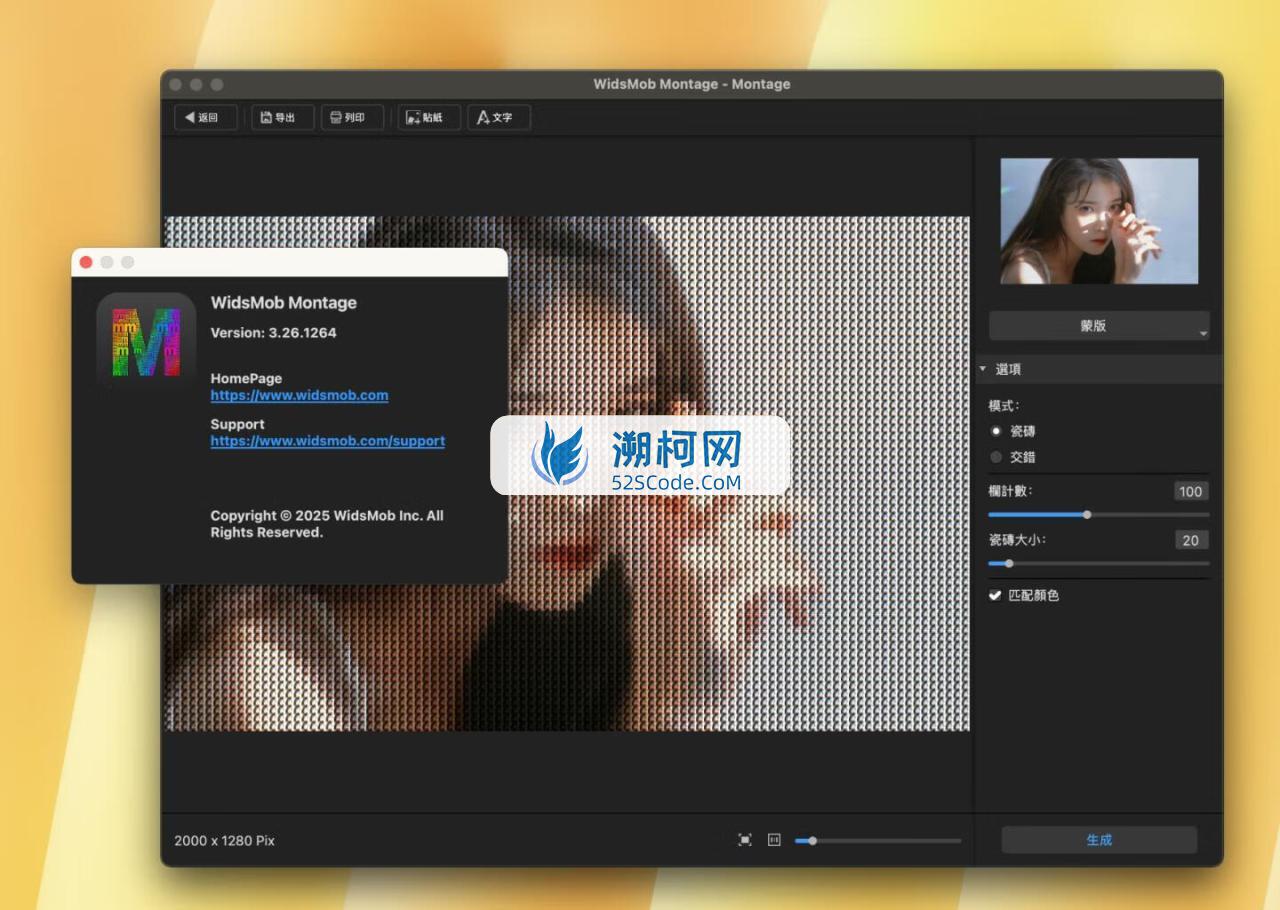Click the 模式: label
Image resolution: width=1280 pixels, height=910 pixels.
pos(1004,406)
